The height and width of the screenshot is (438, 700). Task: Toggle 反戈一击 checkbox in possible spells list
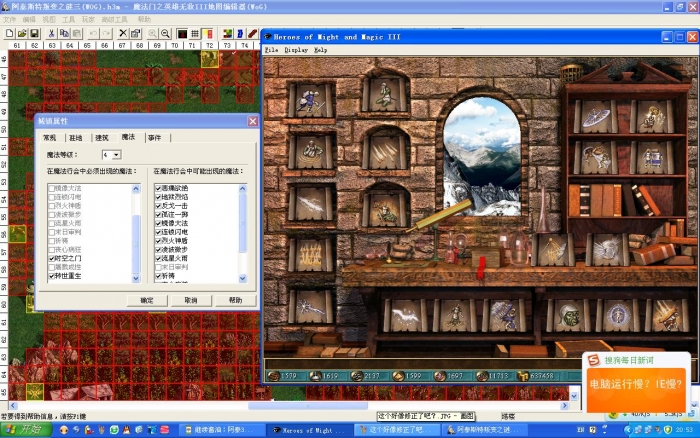[x=158, y=206]
